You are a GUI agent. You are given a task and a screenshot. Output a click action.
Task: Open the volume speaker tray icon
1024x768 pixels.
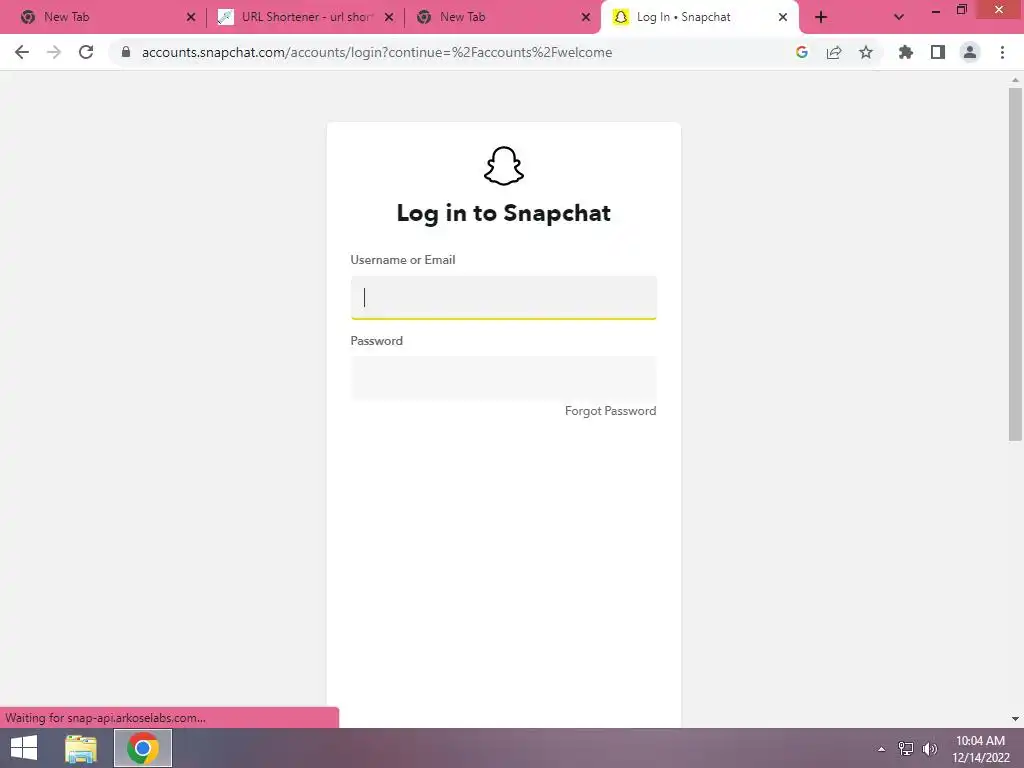(x=930, y=748)
